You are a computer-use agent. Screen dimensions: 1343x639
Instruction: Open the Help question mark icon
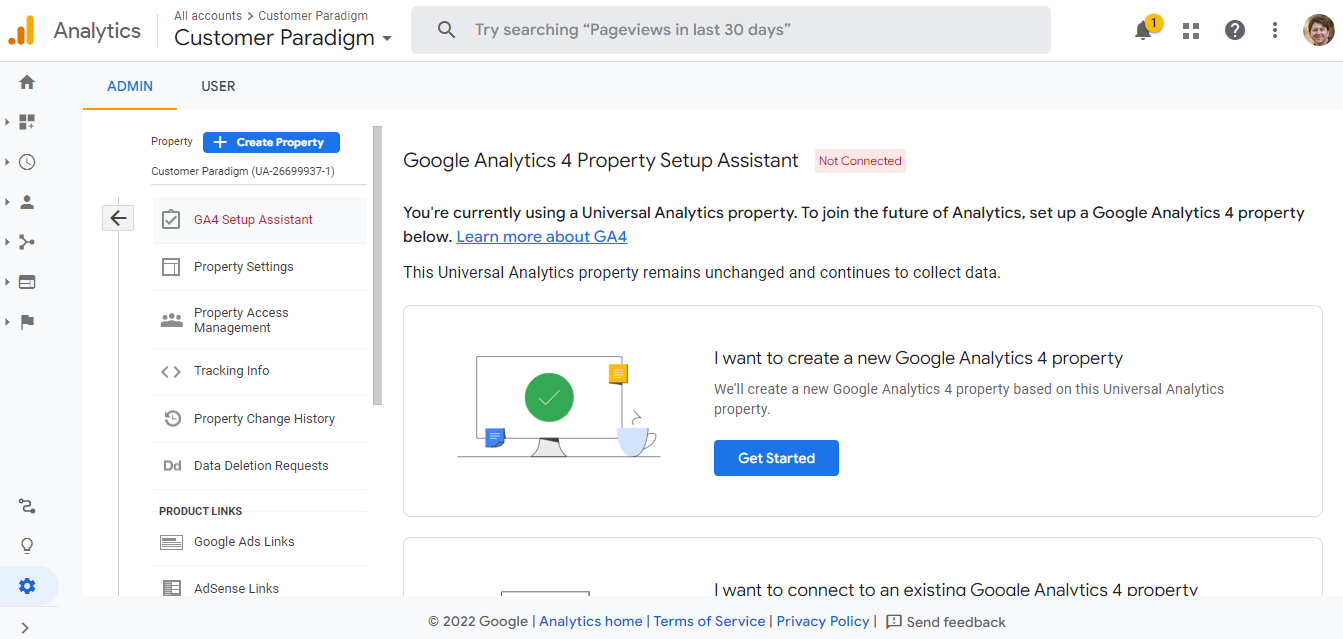click(1234, 30)
